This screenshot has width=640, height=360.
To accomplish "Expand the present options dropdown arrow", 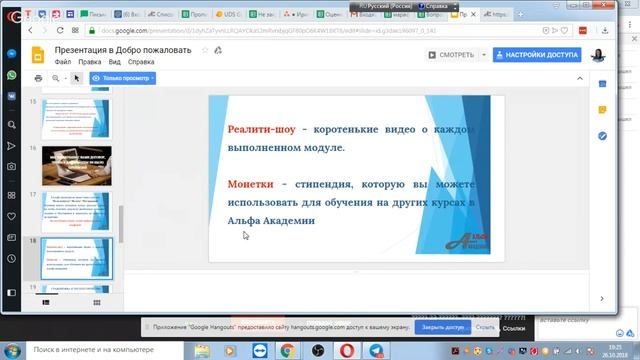I will click(484, 55).
